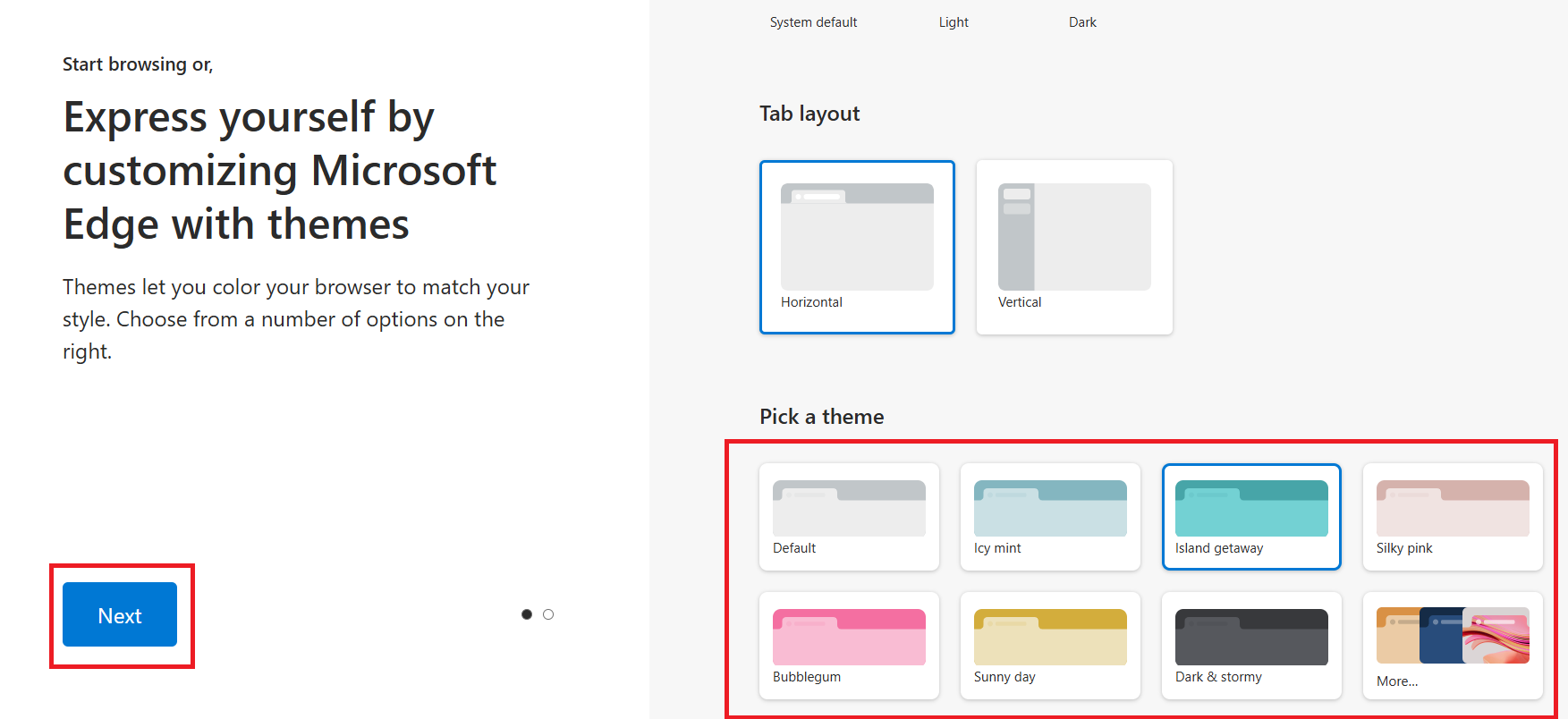Viewport: 1568px width, 719px height.
Task: Click the Tab layout heading
Action: tap(809, 114)
